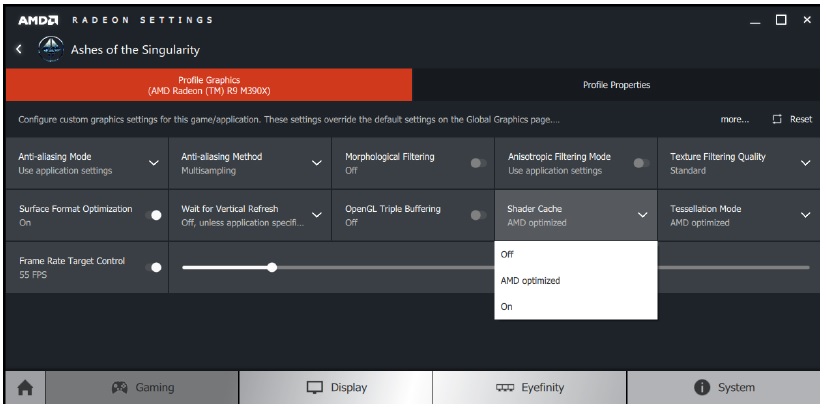
Task: Click the Gaming controller icon
Action: pyautogui.click(x=120, y=388)
